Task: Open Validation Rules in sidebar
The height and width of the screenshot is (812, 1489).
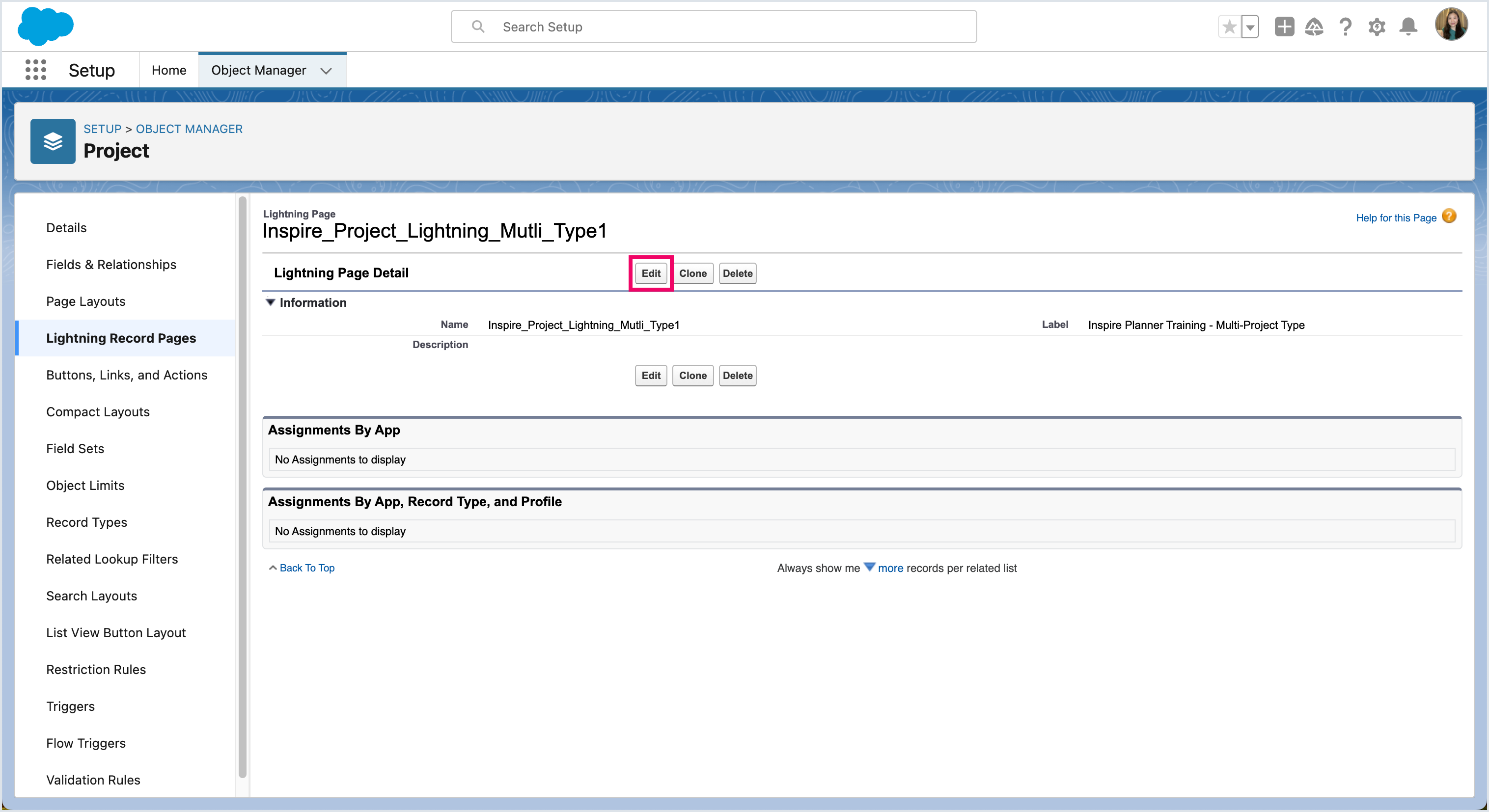Action: pos(93,780)
